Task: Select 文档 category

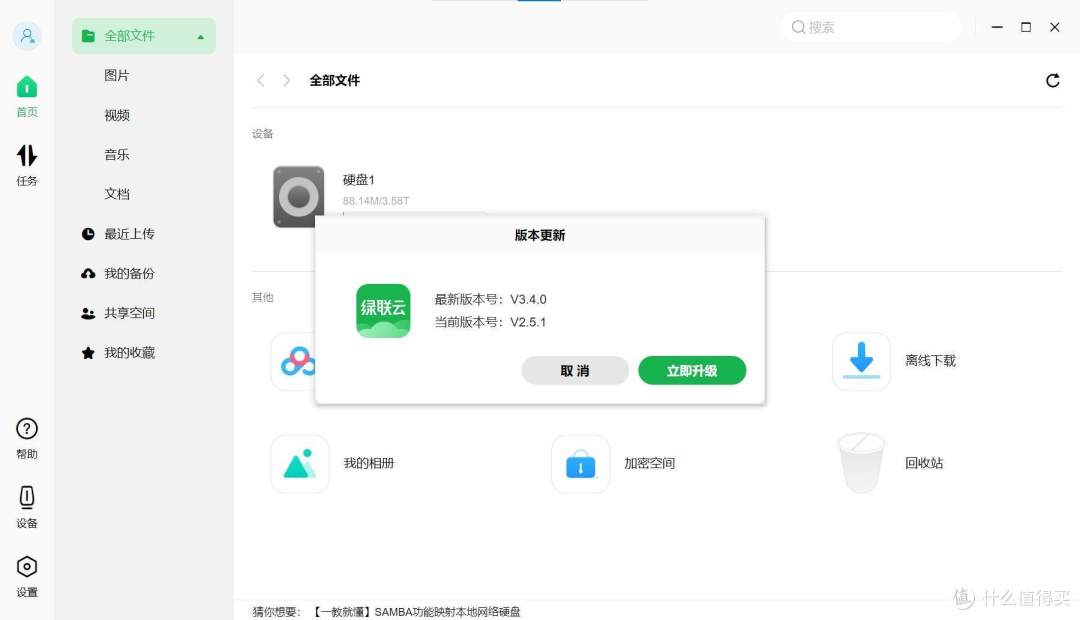Action: [117, 194]
